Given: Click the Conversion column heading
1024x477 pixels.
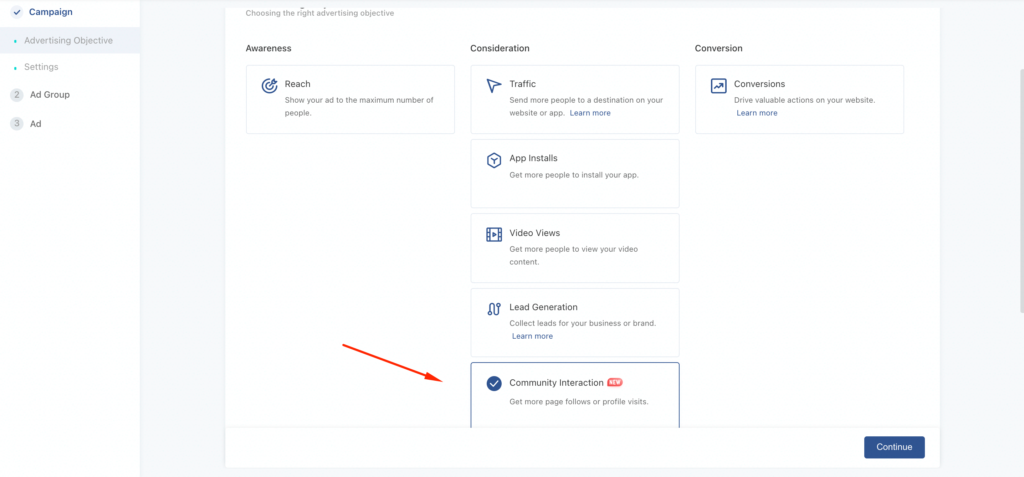Looking at the screenshot, I should [718, 48].
